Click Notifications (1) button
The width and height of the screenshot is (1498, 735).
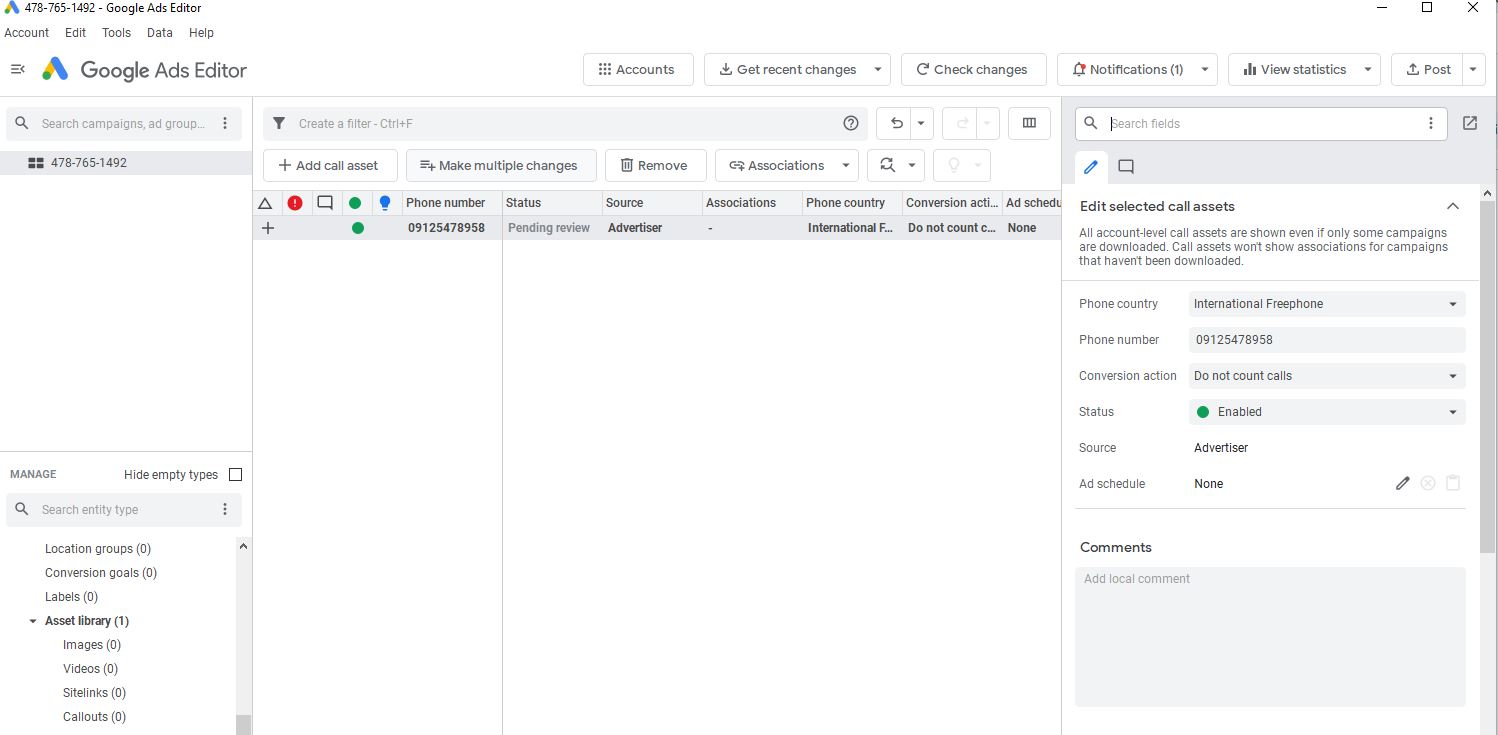[x=1127, y=70]
